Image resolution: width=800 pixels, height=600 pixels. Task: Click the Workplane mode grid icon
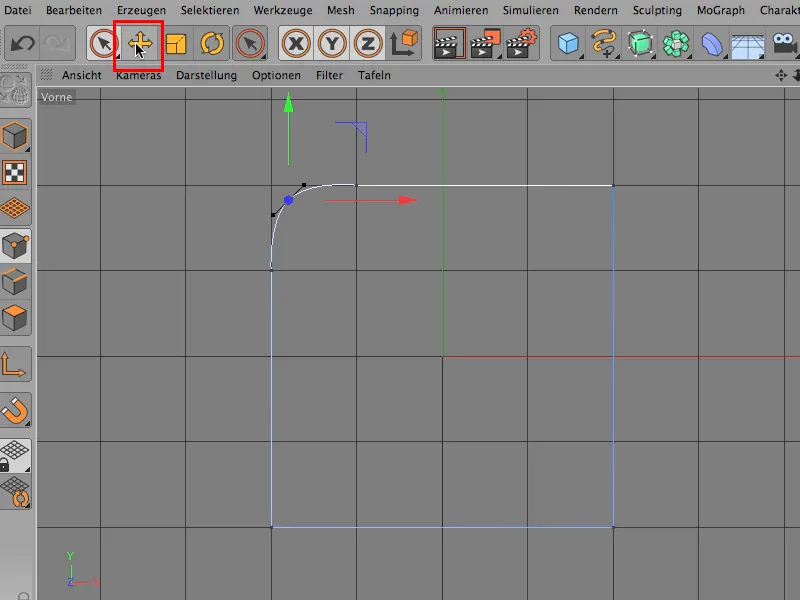click(x=15, y=208)
